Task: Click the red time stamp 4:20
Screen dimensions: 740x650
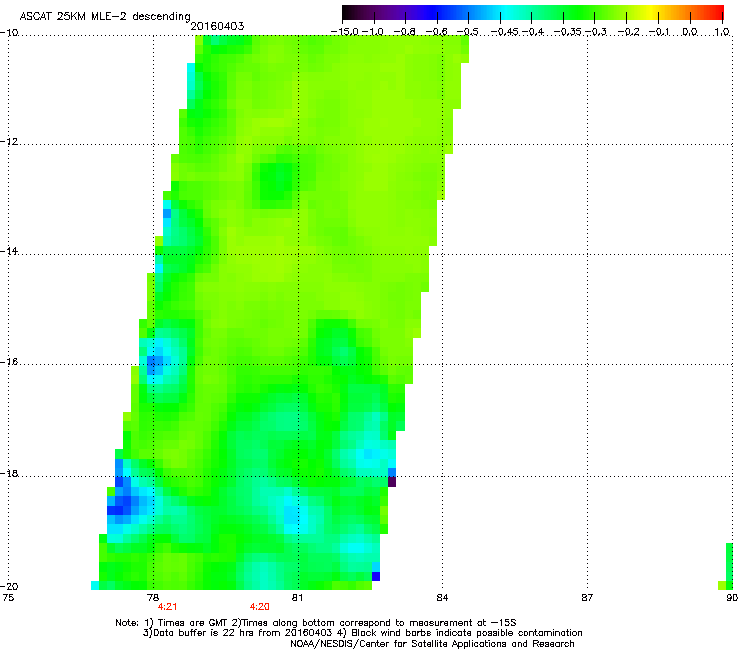Action: pos(260,607)
